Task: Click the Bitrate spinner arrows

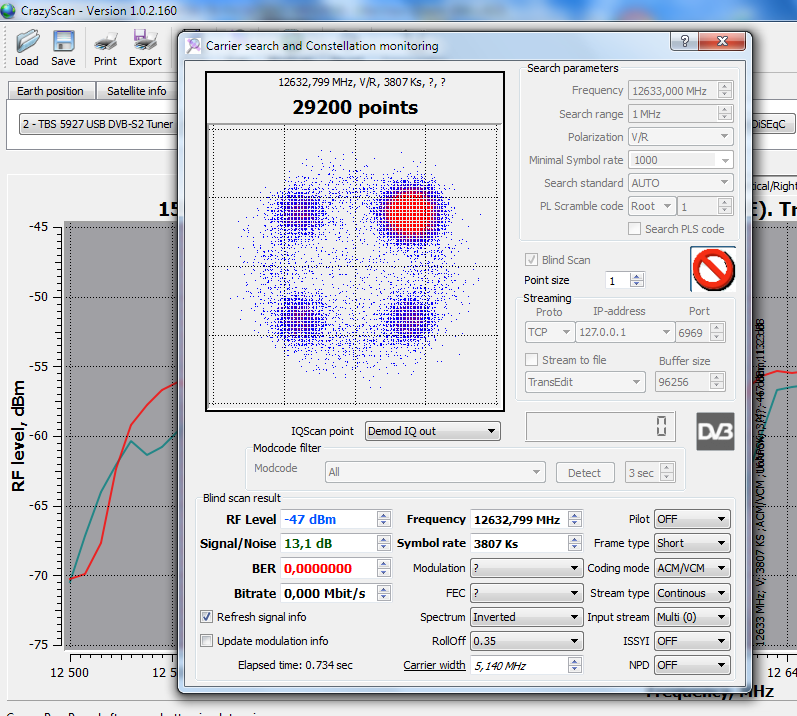Action: click(384, 593)
